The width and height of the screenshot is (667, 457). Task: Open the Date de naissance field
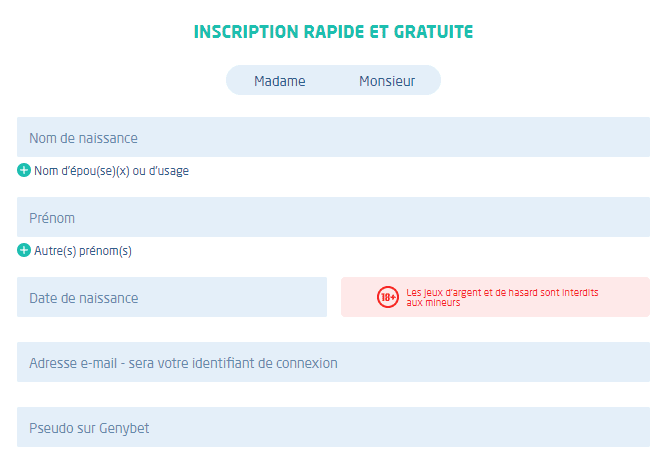pos(172,297)
